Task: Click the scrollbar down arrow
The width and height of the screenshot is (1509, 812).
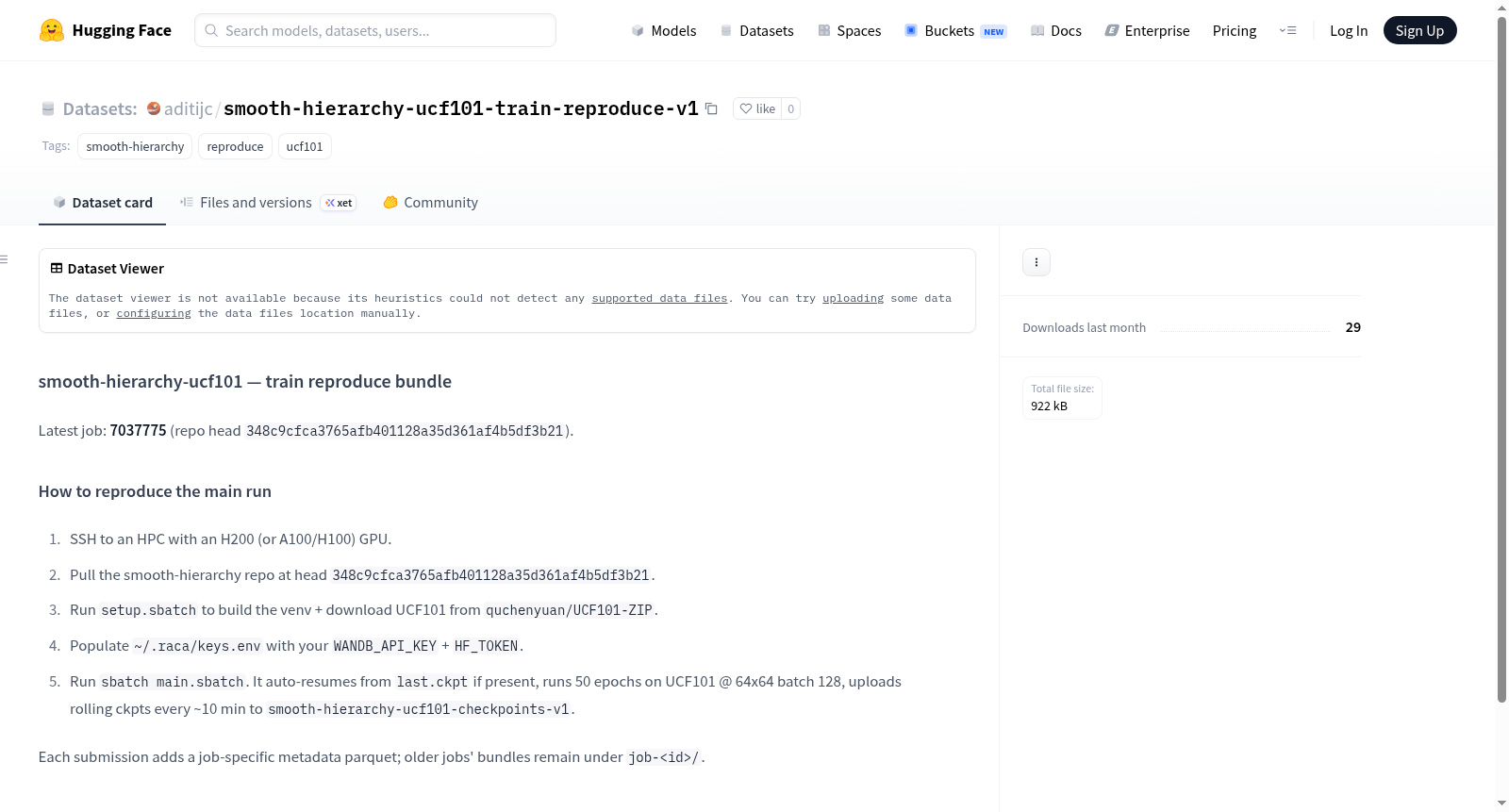Action: click(1501, 804)
